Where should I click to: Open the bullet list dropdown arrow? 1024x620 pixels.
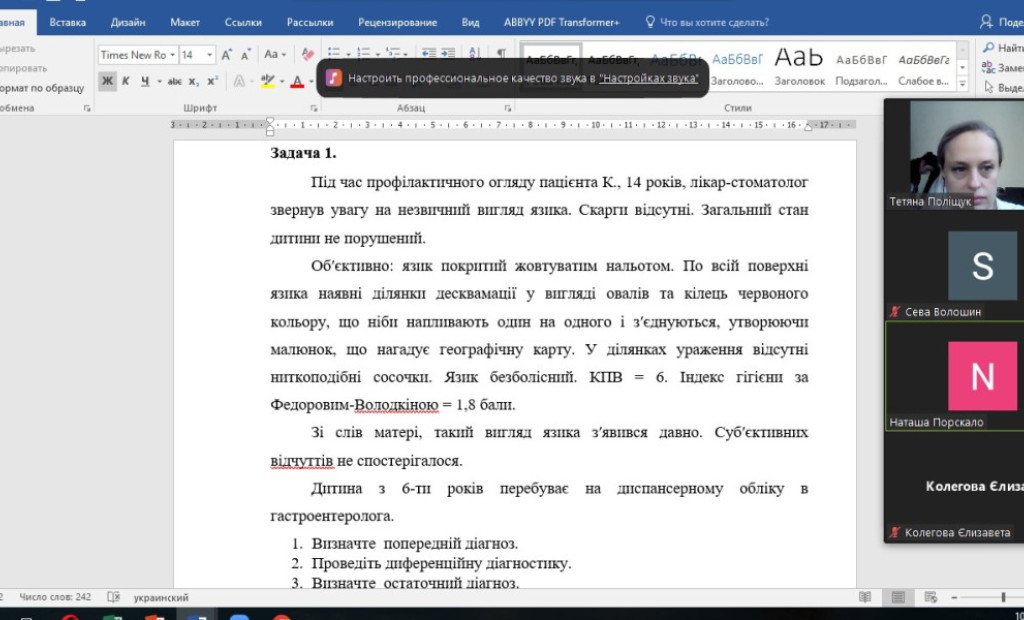pos(348,54)
